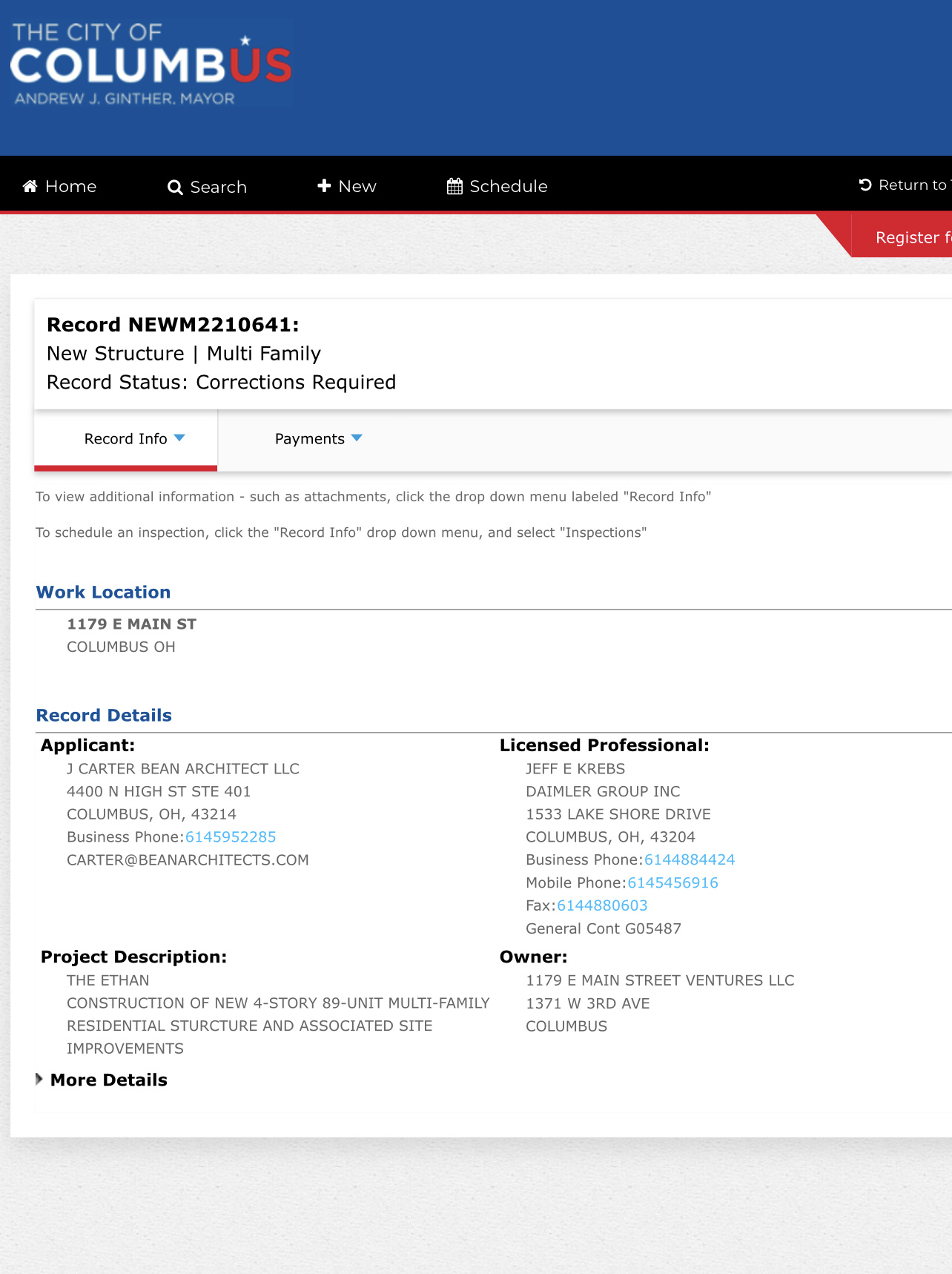Expand the More Details triangle
952x1274 pixels.
pos(39,1079)
